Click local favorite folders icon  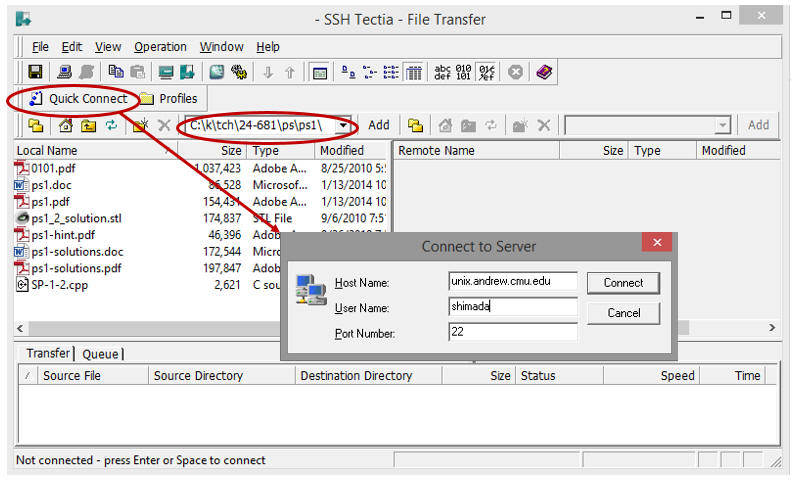[35, 125]
